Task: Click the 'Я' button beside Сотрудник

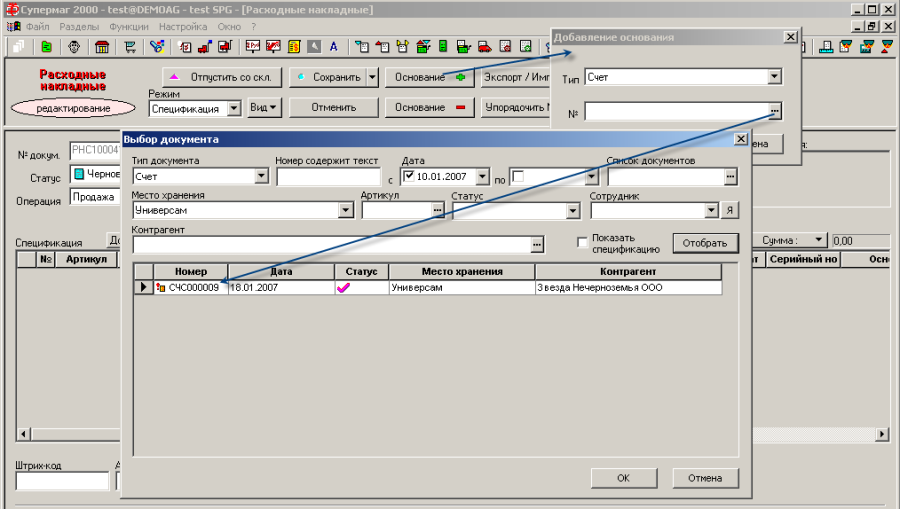Action: click(730, 211)
